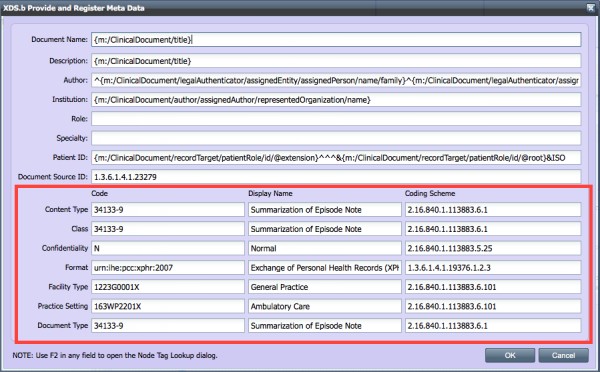Viewport: 600px width, 372px height.
Task: Click the Institution label
Action: coord(70,100)
